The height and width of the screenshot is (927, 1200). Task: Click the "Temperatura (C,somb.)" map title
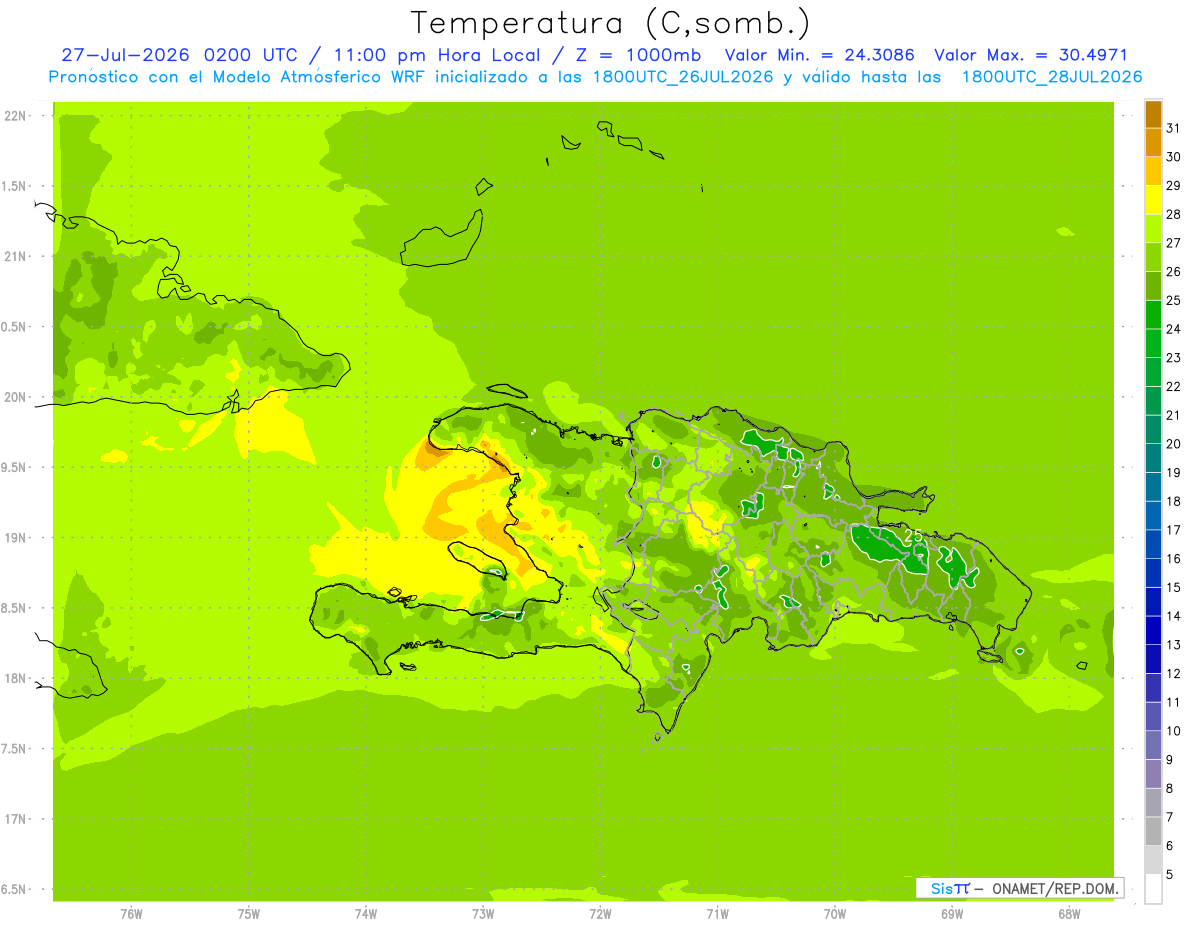coord(610,23)
